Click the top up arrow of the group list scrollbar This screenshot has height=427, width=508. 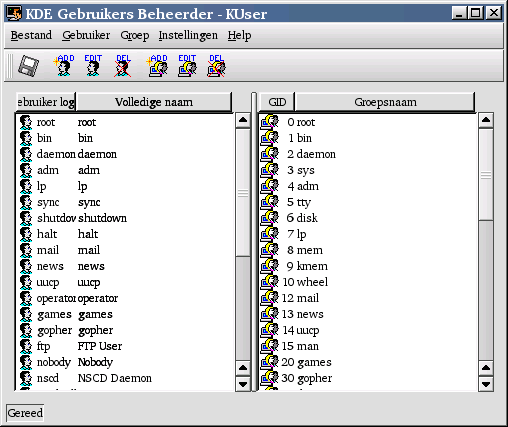tap(486, 120)
